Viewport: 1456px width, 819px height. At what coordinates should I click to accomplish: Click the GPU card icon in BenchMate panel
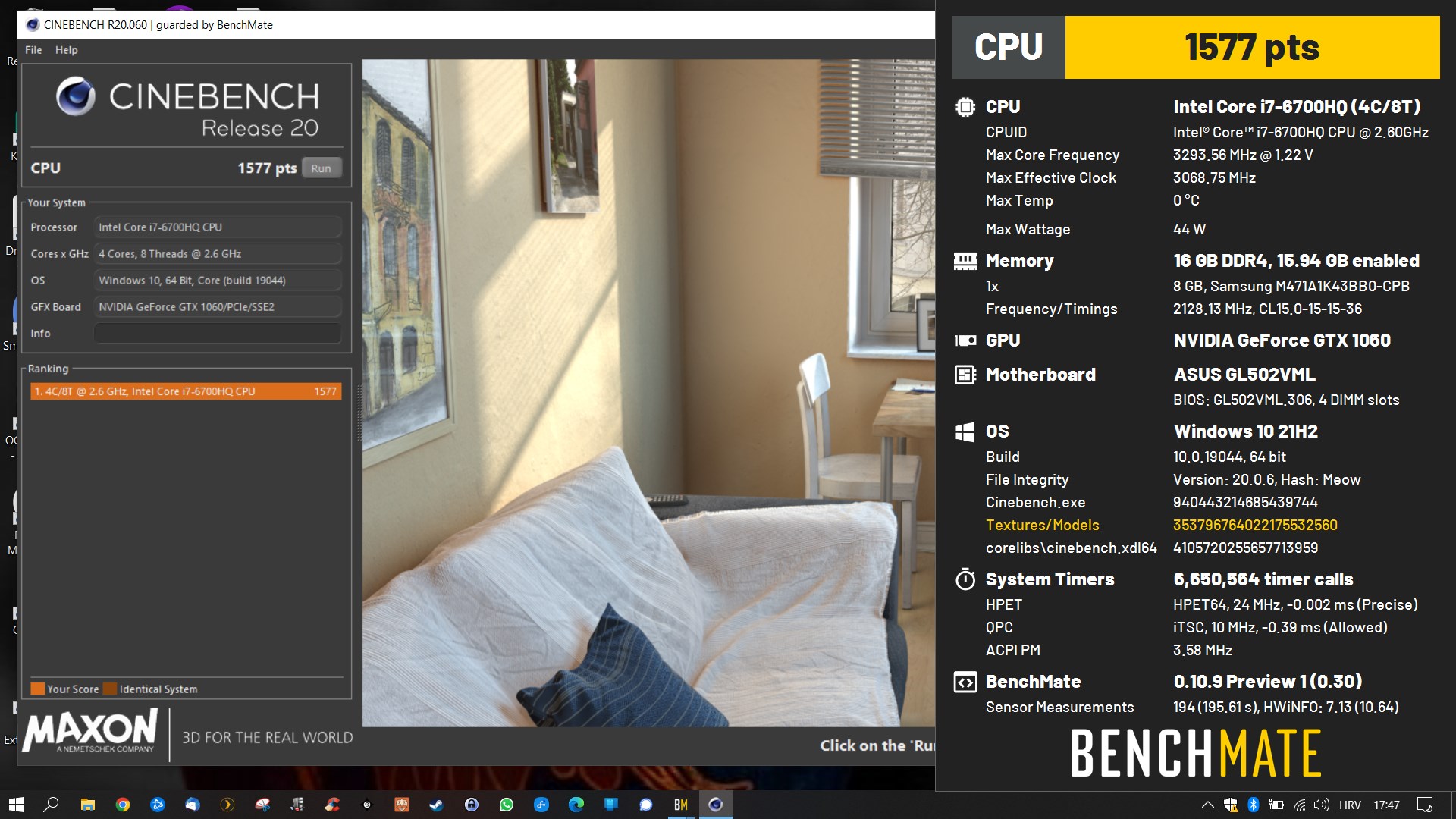coord(965,340)
